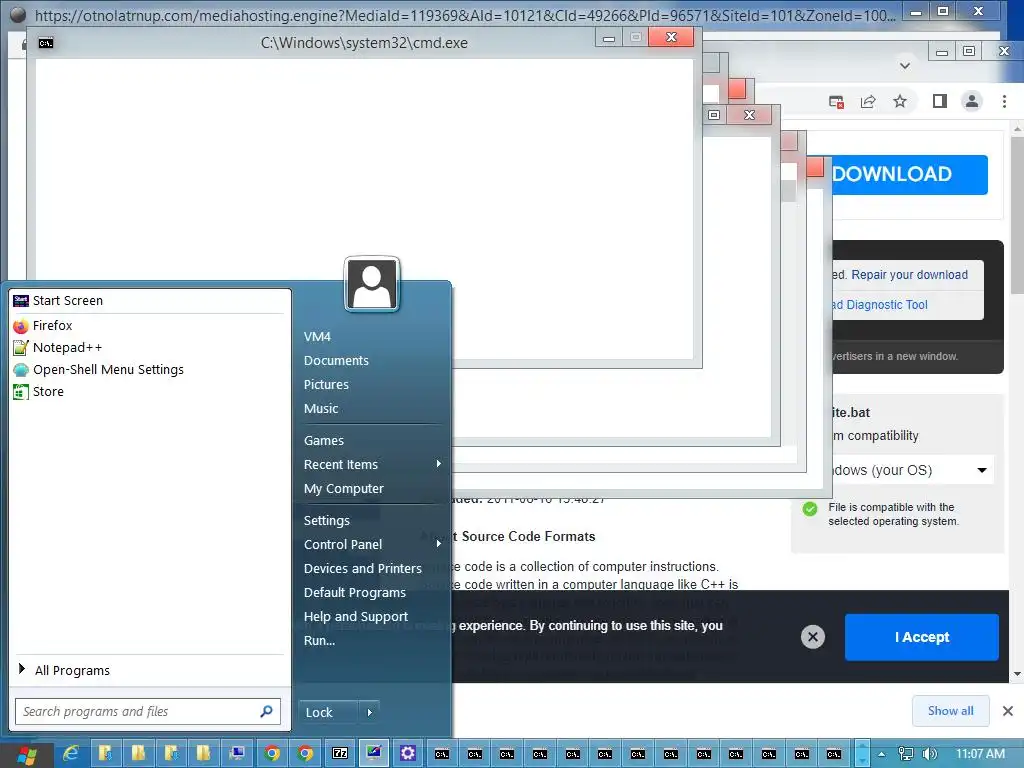Click the network tray icon
Screen dimensions: 1024x768
click(x=905, y=754)
